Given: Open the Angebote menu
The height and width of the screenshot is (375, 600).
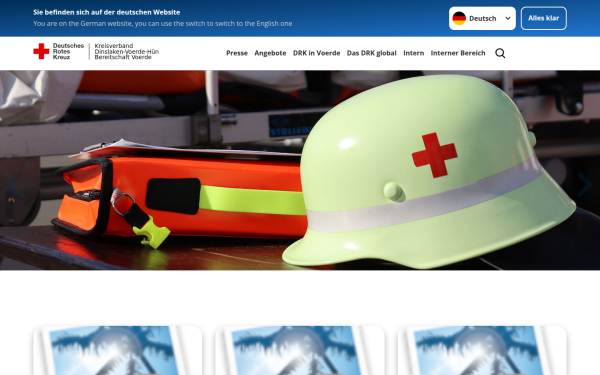Looking at the screenshot, I should [x=270, y=53].
